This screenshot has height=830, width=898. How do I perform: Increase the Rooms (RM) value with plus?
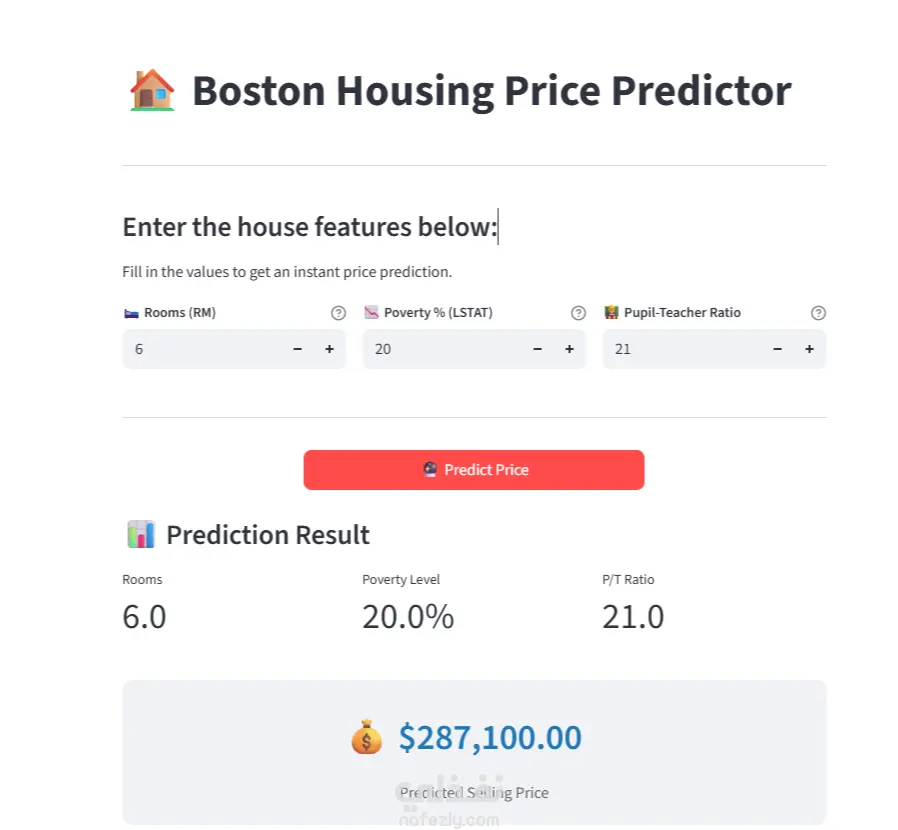329,349
